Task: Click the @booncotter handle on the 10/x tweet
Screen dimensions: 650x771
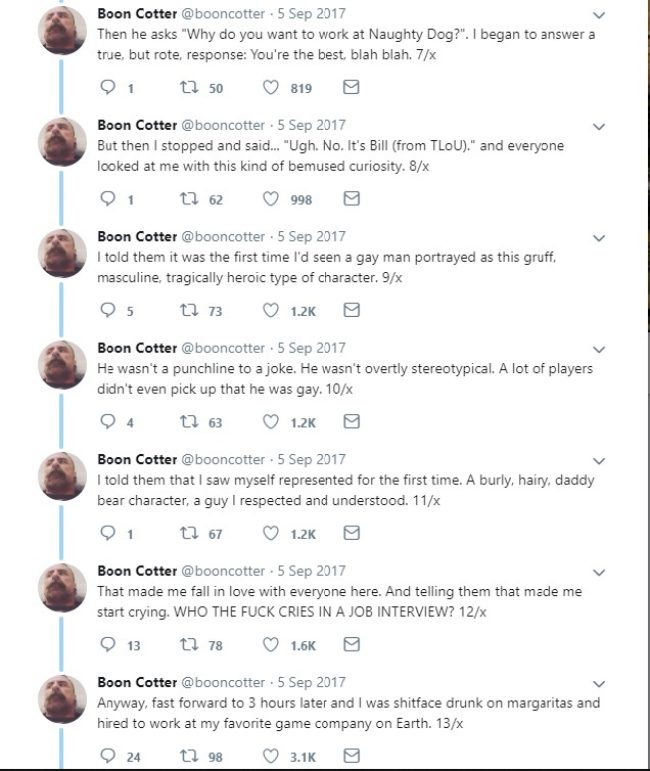Action: [223, 348]
